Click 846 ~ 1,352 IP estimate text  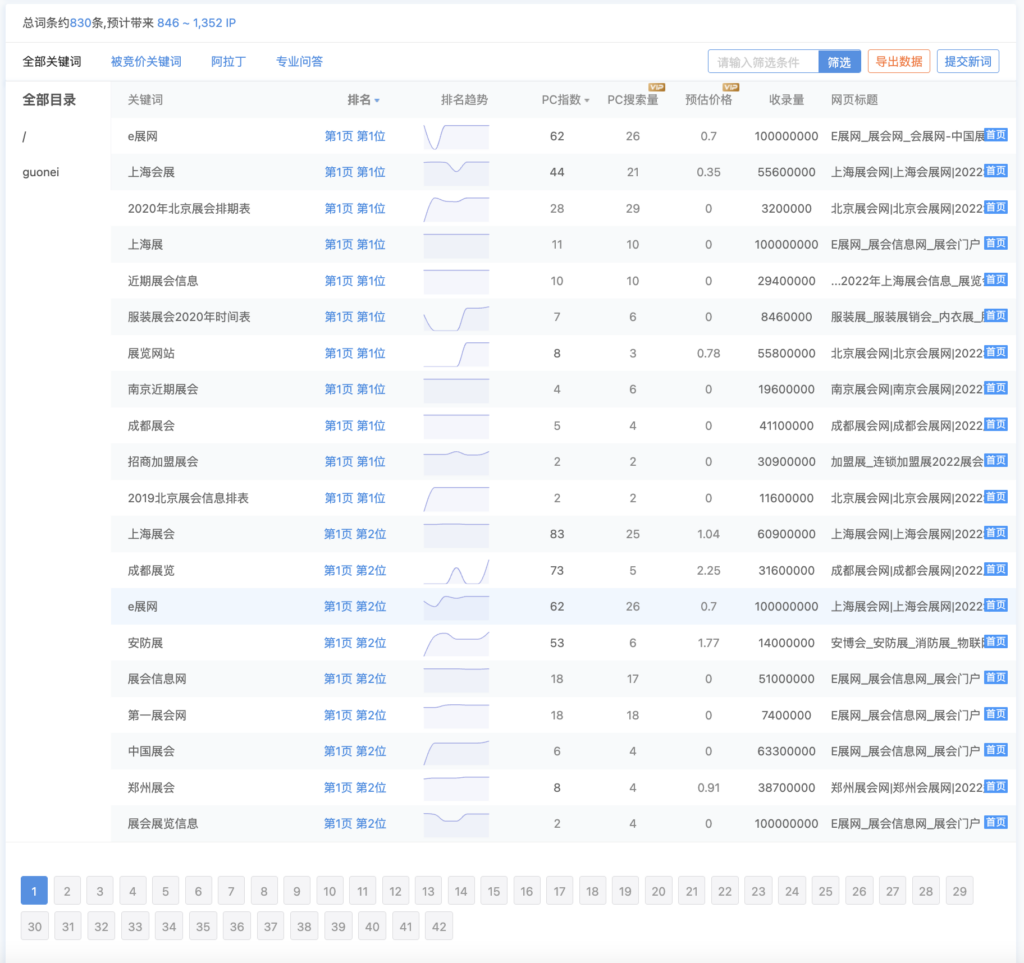[x=197, y=23]
